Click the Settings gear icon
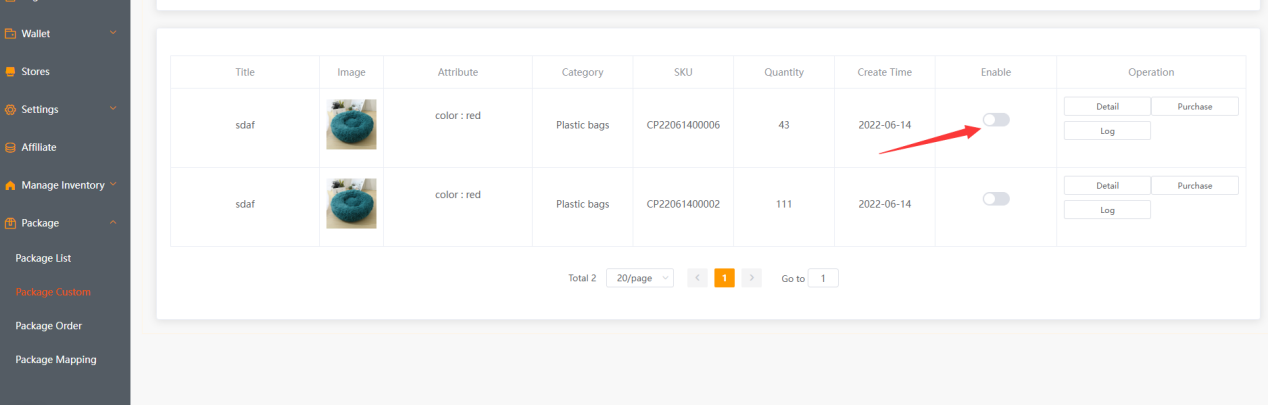Screen dimensions: 1268x405 click(x=11, y=109)
